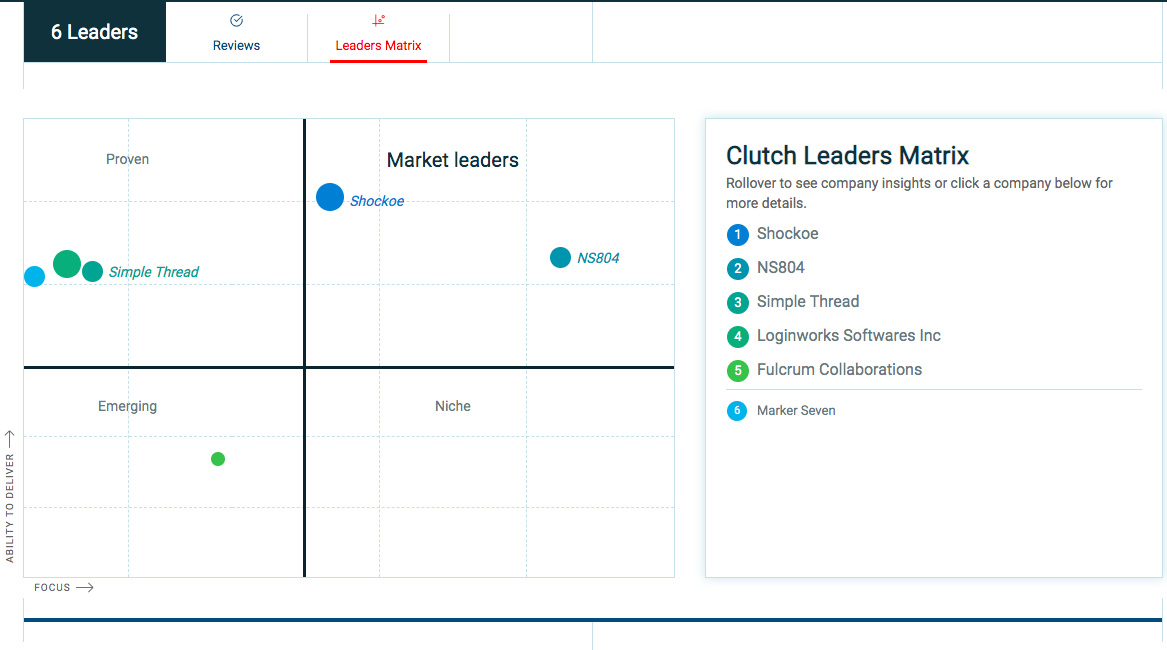This screenshot has width=1167, height=650.
Task: Click the number 1 badge for Shockoe
Action: click(x=738, y=235)
